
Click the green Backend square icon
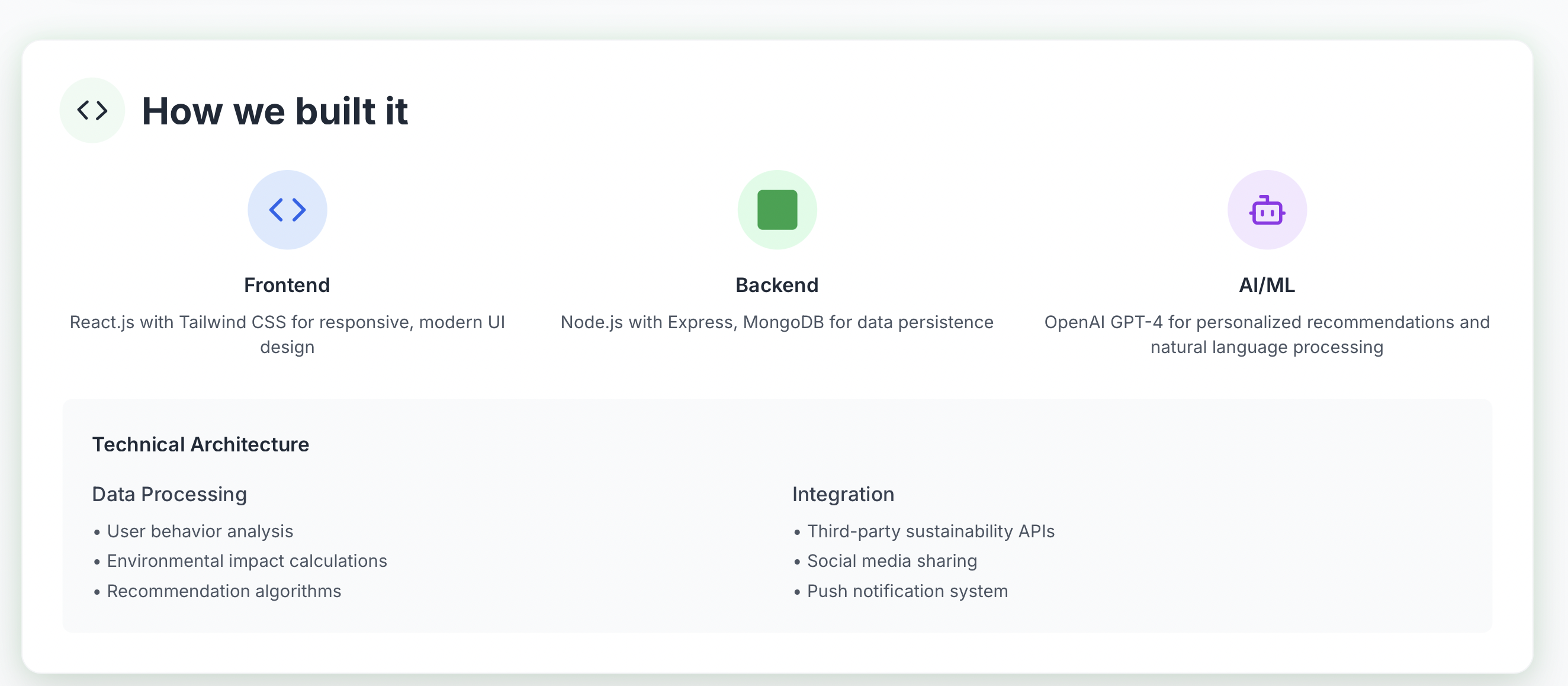pos(777,209)
